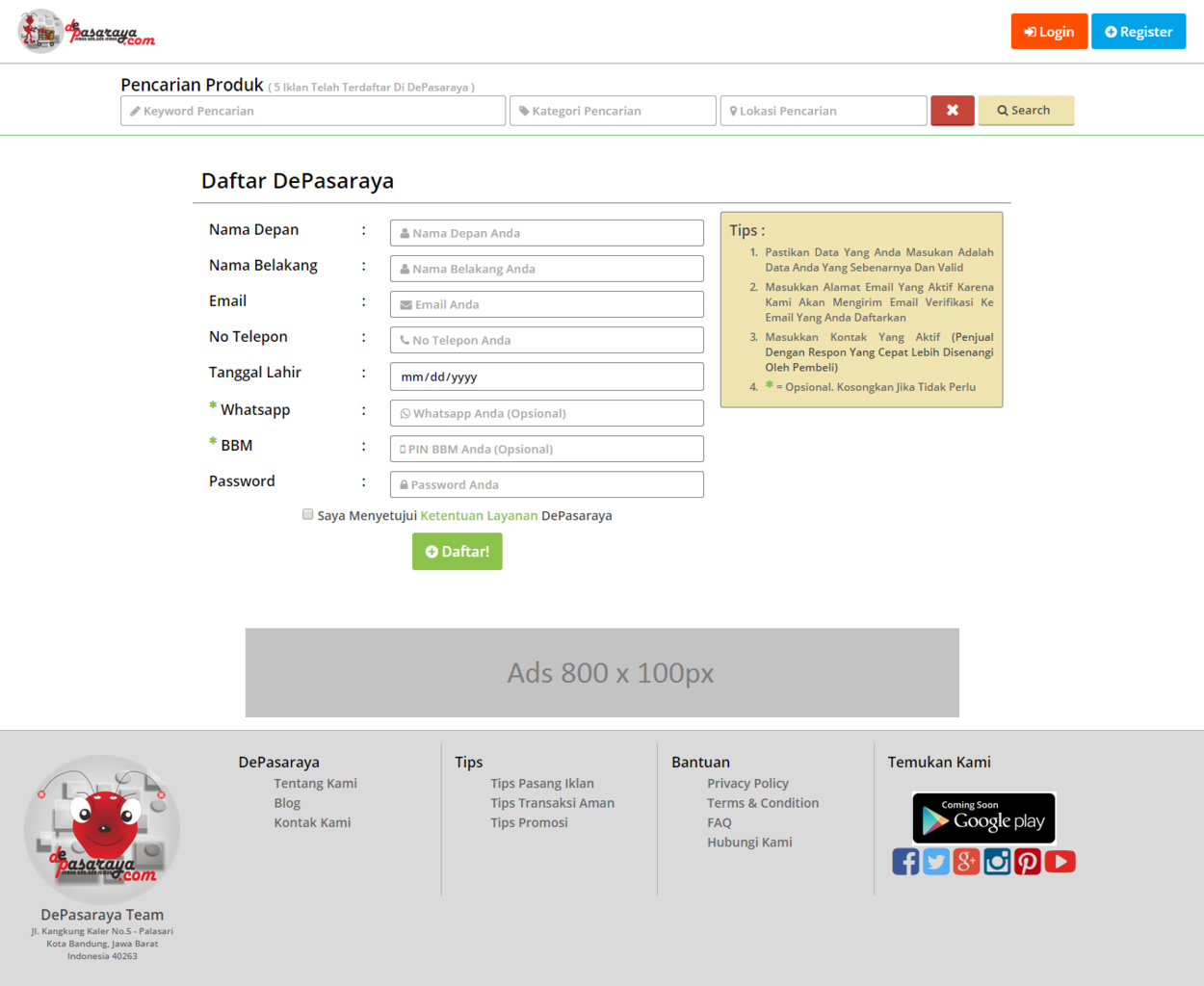This screenshot has height=986, width=1204.
Task: Click the Tips : heading in yellow box
Action: point(747,230)
